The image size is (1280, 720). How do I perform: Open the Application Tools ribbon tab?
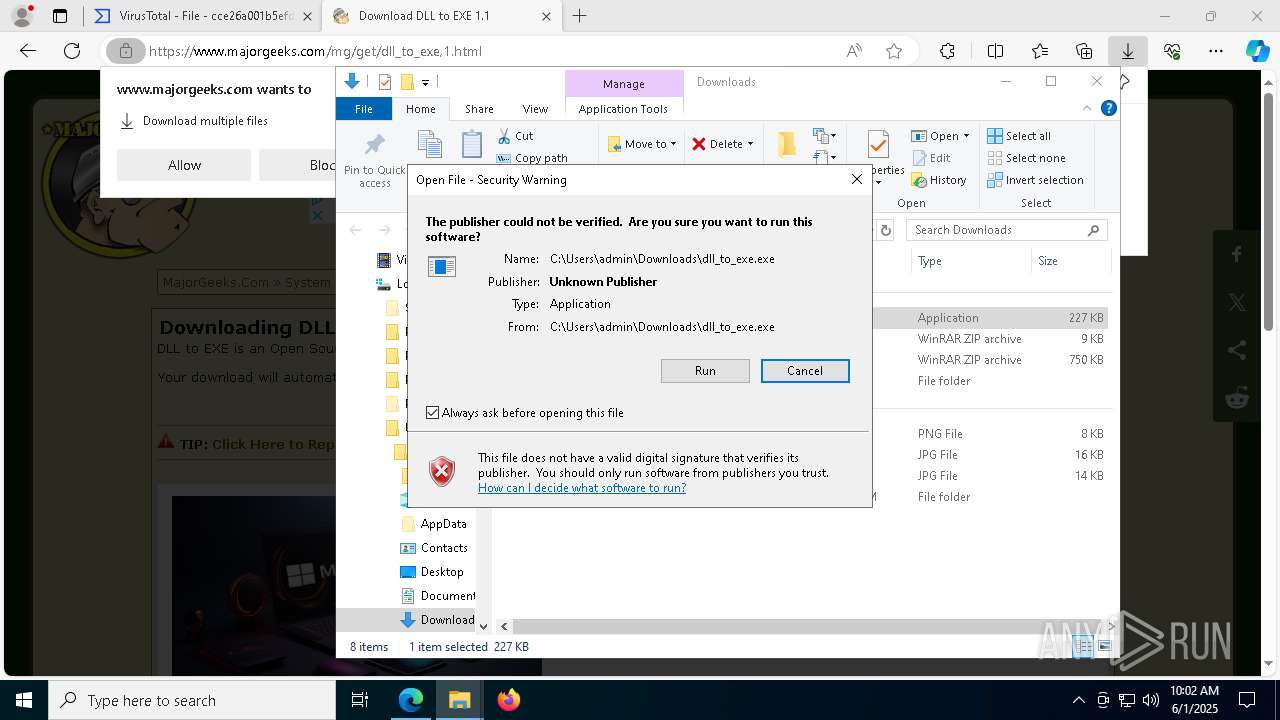(623, 109)
